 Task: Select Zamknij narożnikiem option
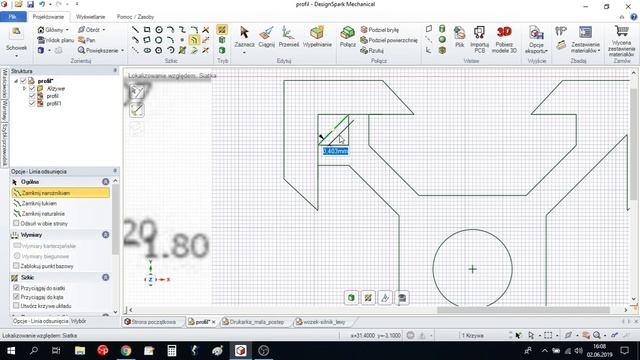tap(60, 193)
